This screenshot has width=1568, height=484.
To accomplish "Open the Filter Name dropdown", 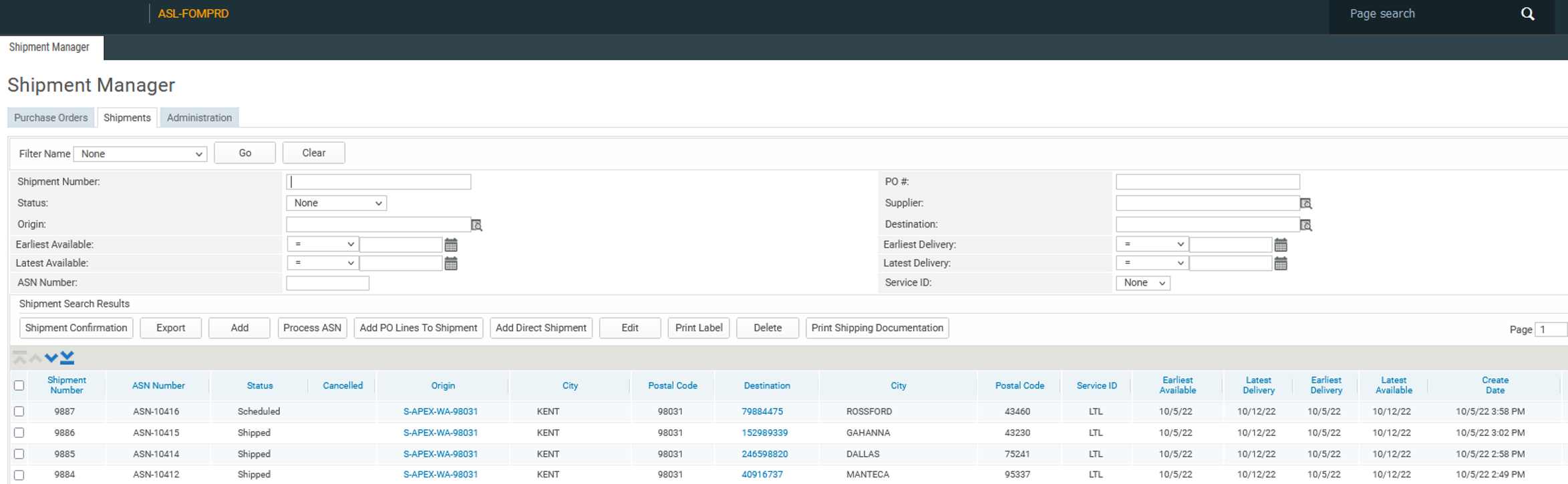I will pos(140,154).
